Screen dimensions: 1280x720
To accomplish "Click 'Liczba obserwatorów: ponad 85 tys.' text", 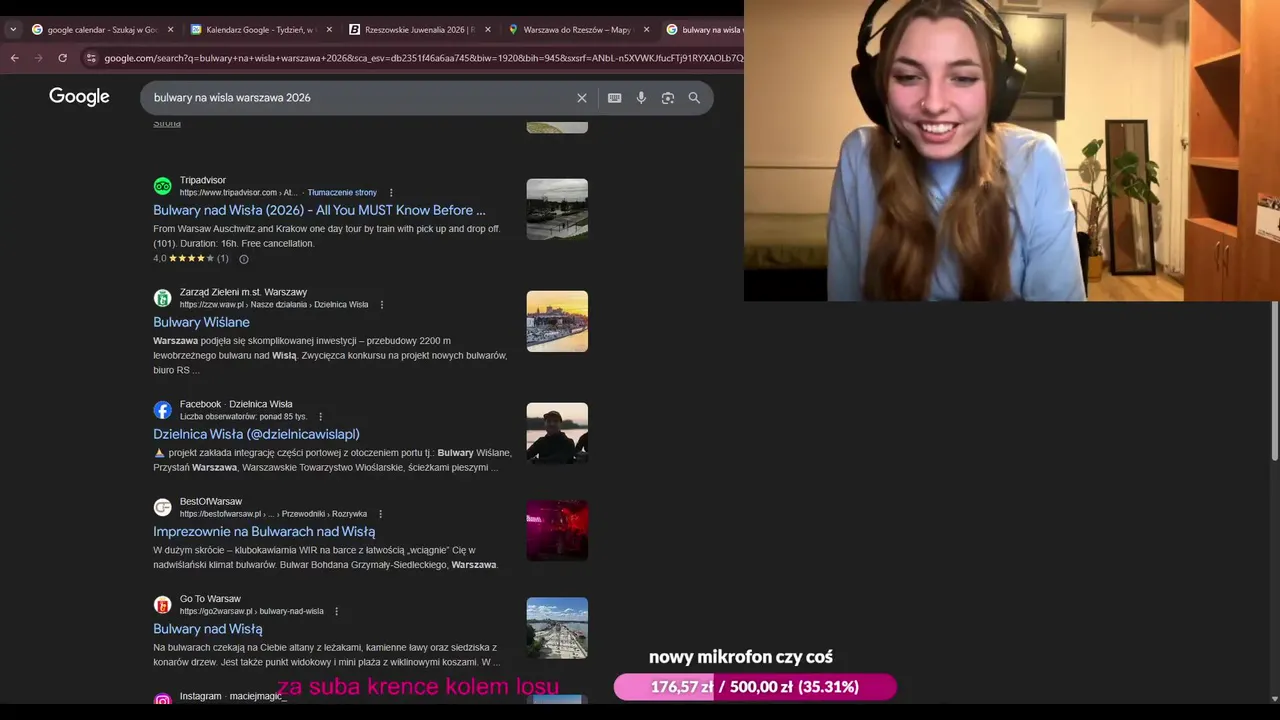I will tap(243, 416).
